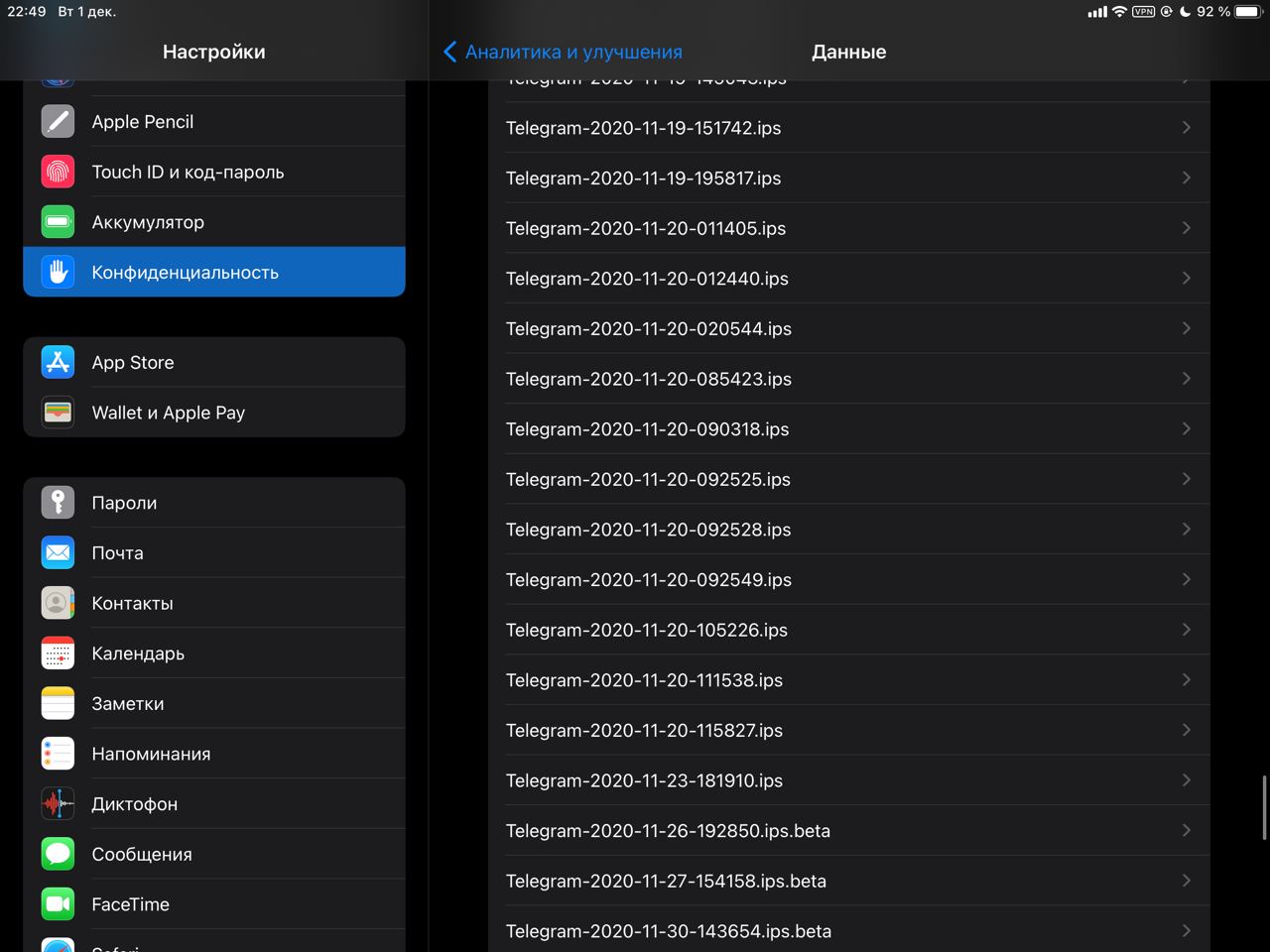
Task: Open App Store settings row
Action: 214,362
